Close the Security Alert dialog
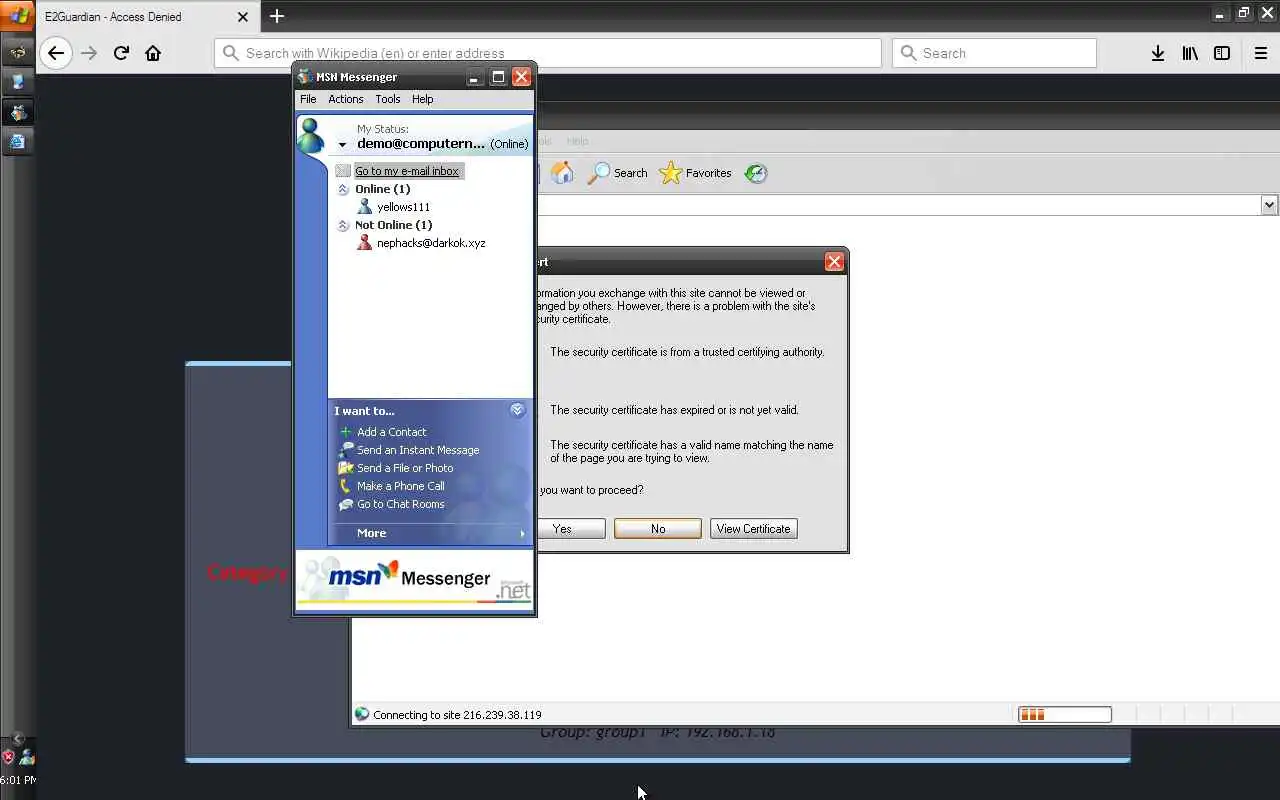The height and width of the screenshot is (800, 1280). point(834,262)
